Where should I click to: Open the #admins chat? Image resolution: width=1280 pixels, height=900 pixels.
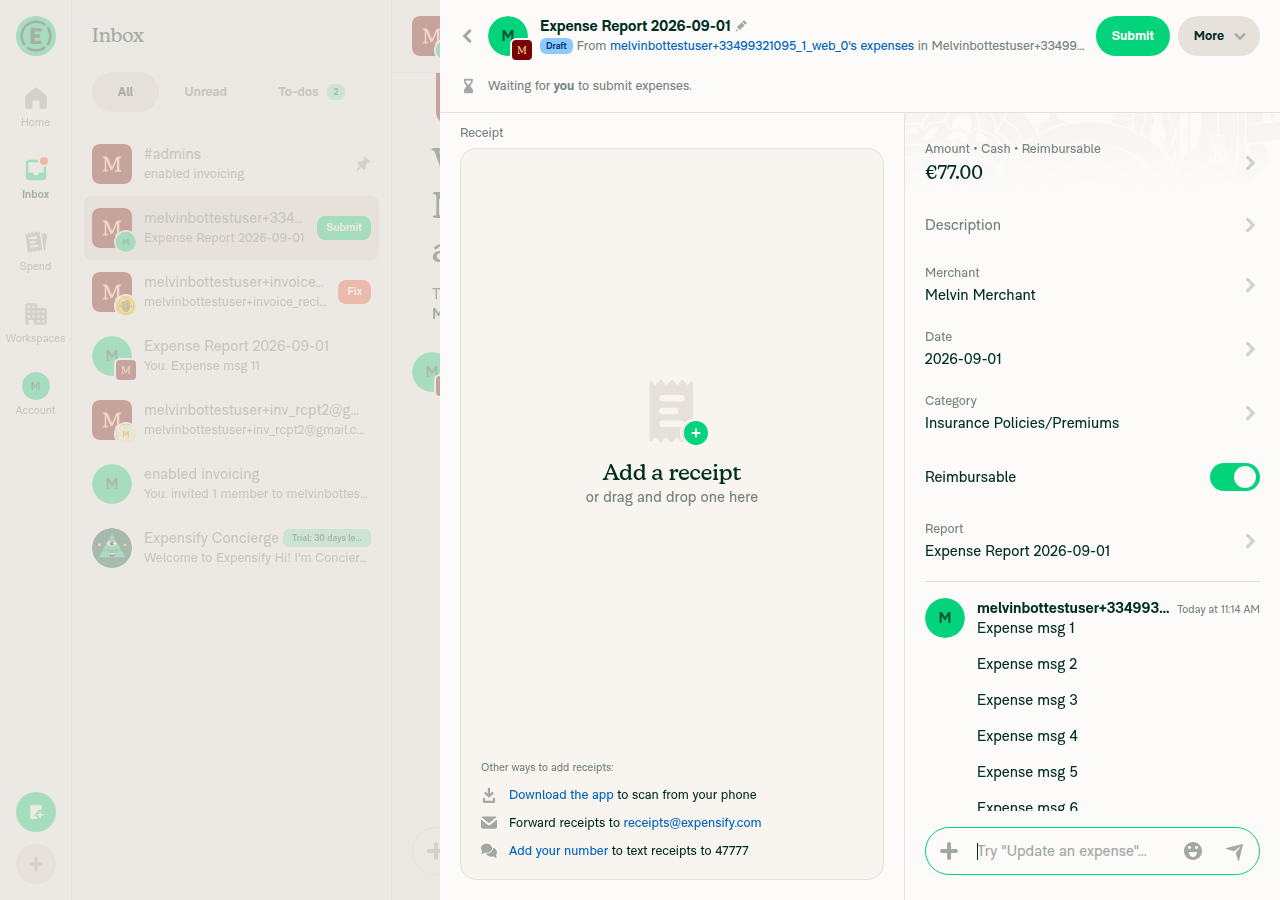click(231, 164)
